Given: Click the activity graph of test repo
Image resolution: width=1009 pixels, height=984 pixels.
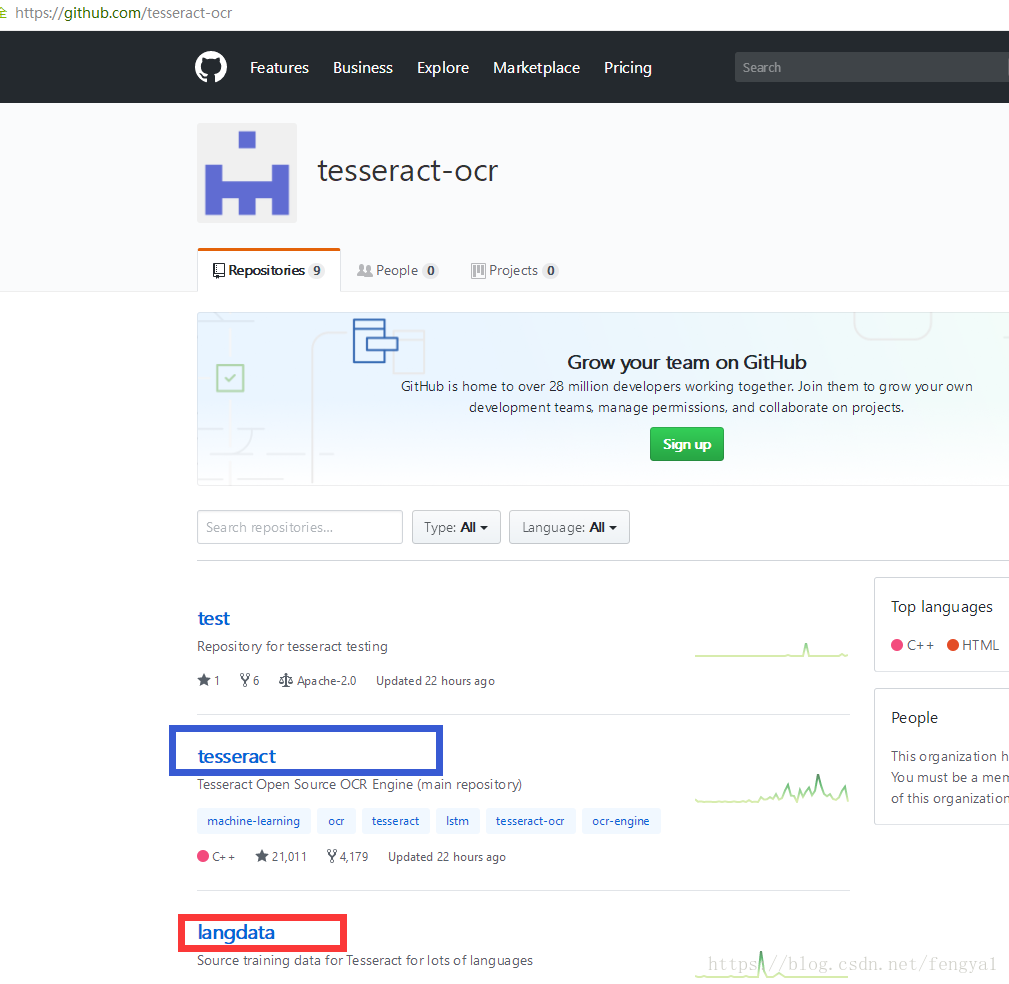Looking at the screenshot, I should tap(772, 650).
